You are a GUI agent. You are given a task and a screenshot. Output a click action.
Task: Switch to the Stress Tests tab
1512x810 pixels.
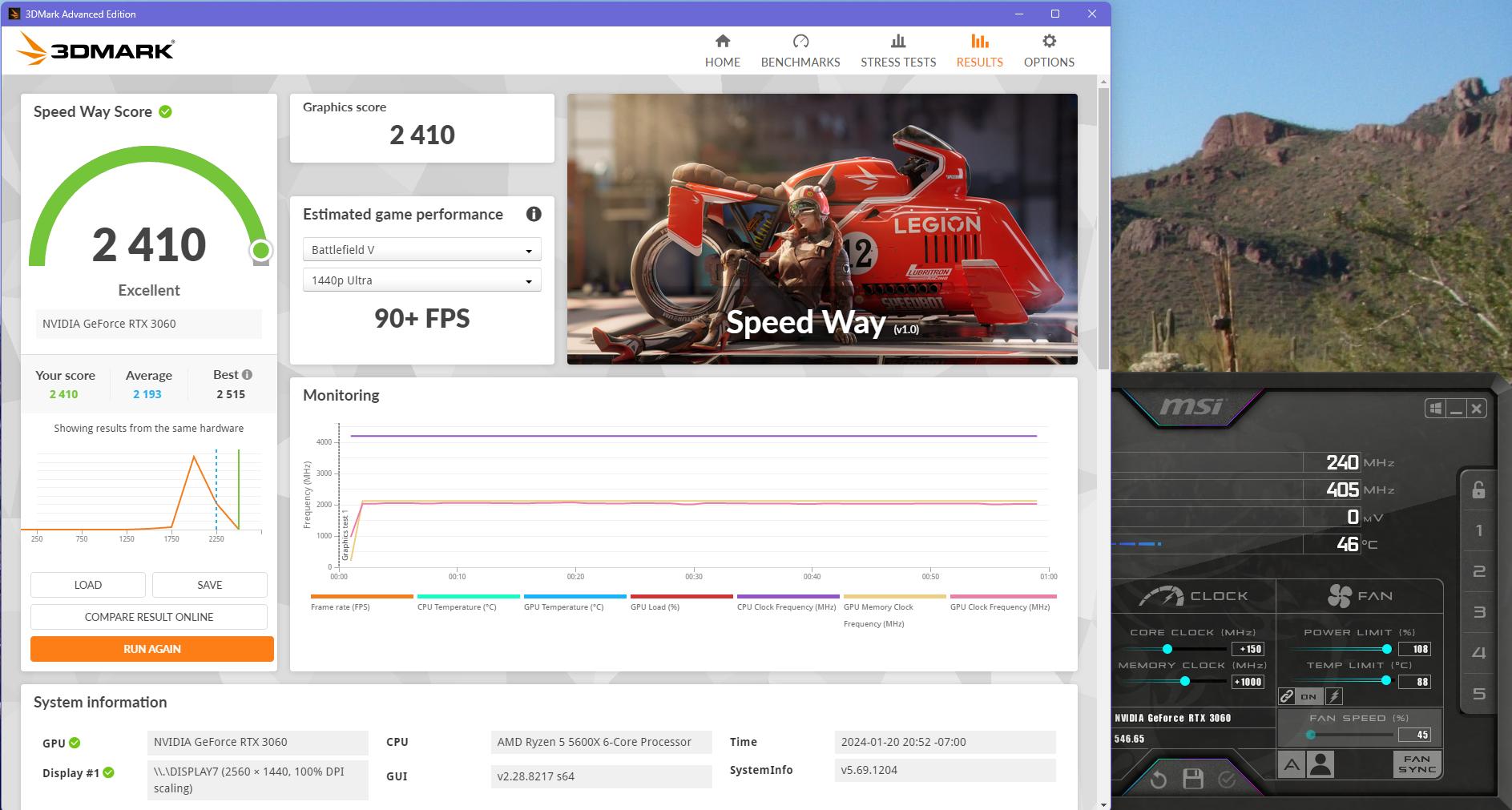tap(898, 50)
